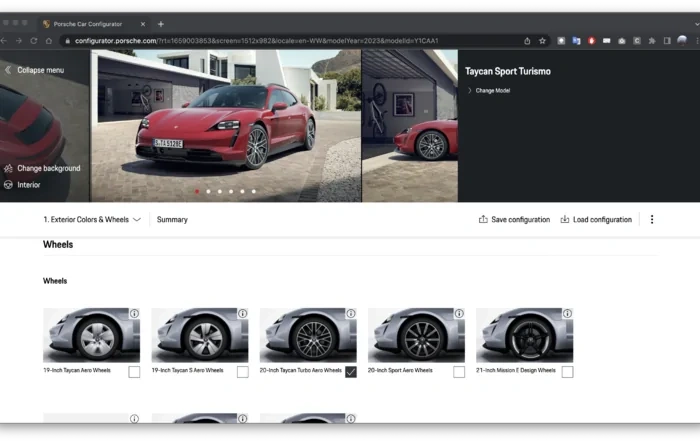This screenshot has height=443, width=700.
Task: Bookmark page with the star icon
Action: (x=542, y=41)
